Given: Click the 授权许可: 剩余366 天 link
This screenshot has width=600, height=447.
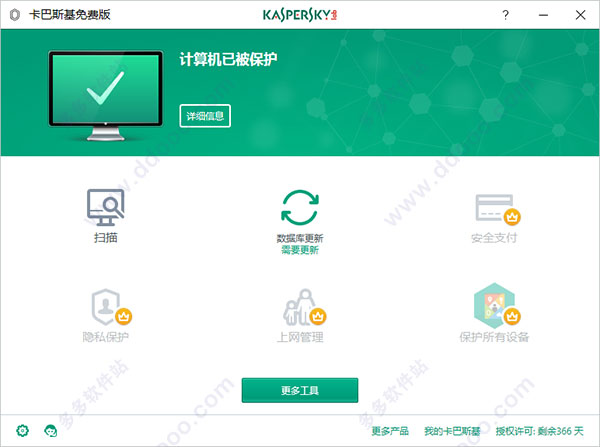Looking at the screenshot, I should (540, 431).
